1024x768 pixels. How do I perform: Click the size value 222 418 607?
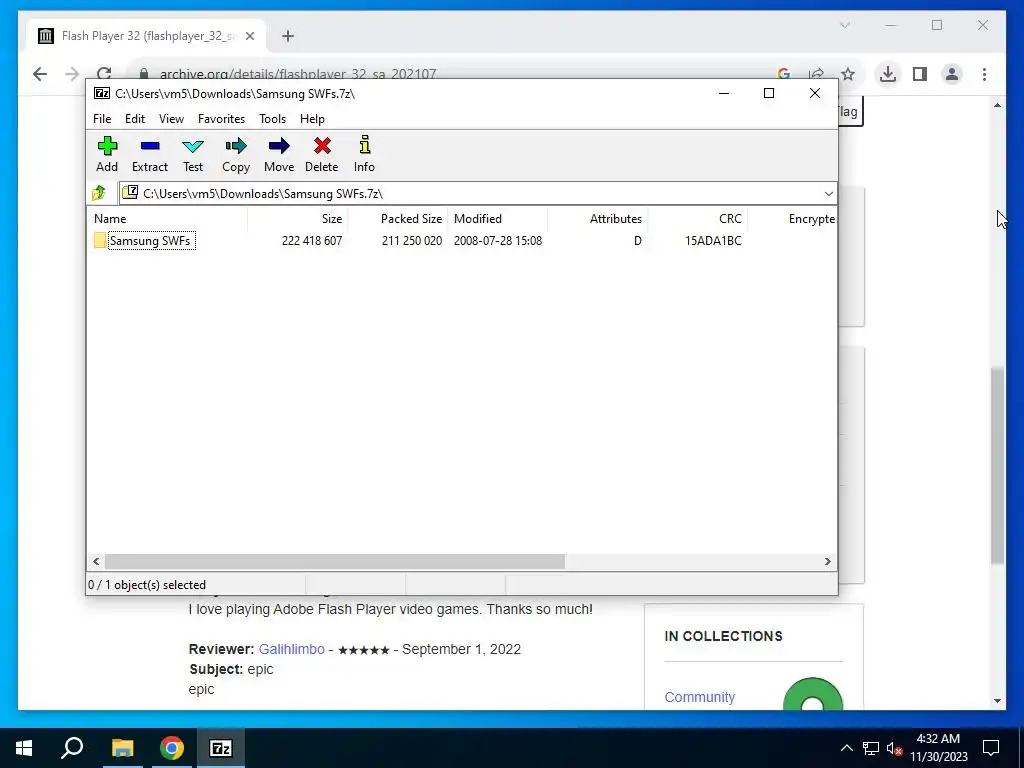[312, 241]
